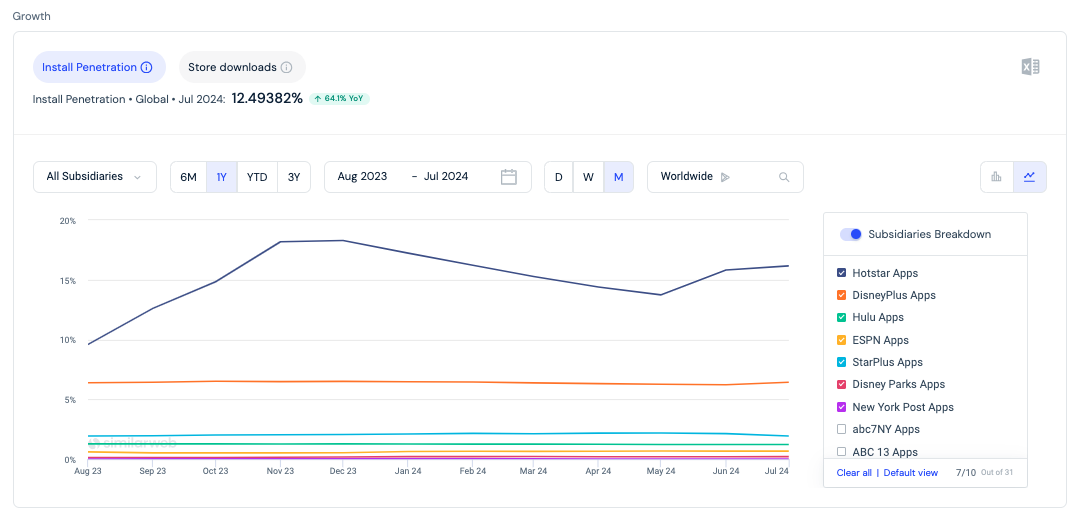Open the calendar date picker icon

coord(509,177)
